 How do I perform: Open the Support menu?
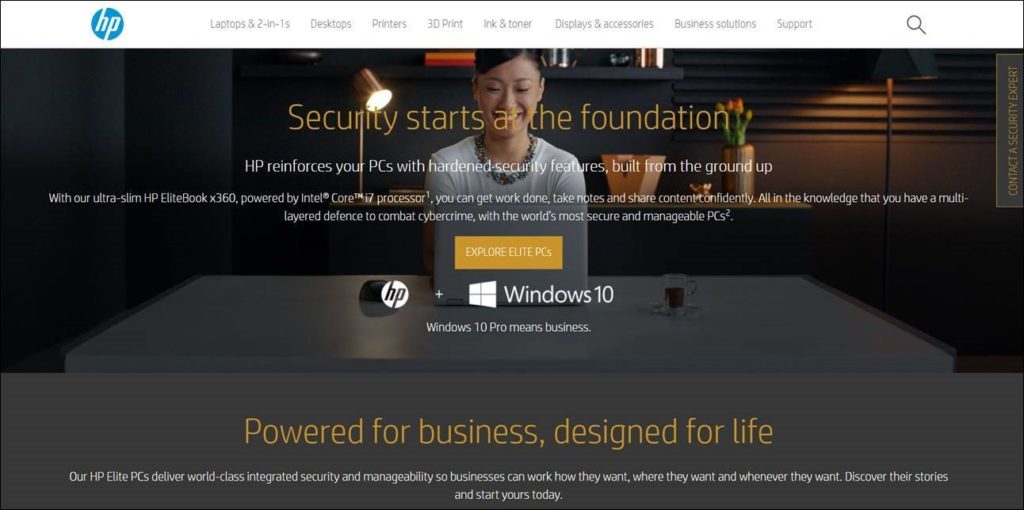[794, 24]
